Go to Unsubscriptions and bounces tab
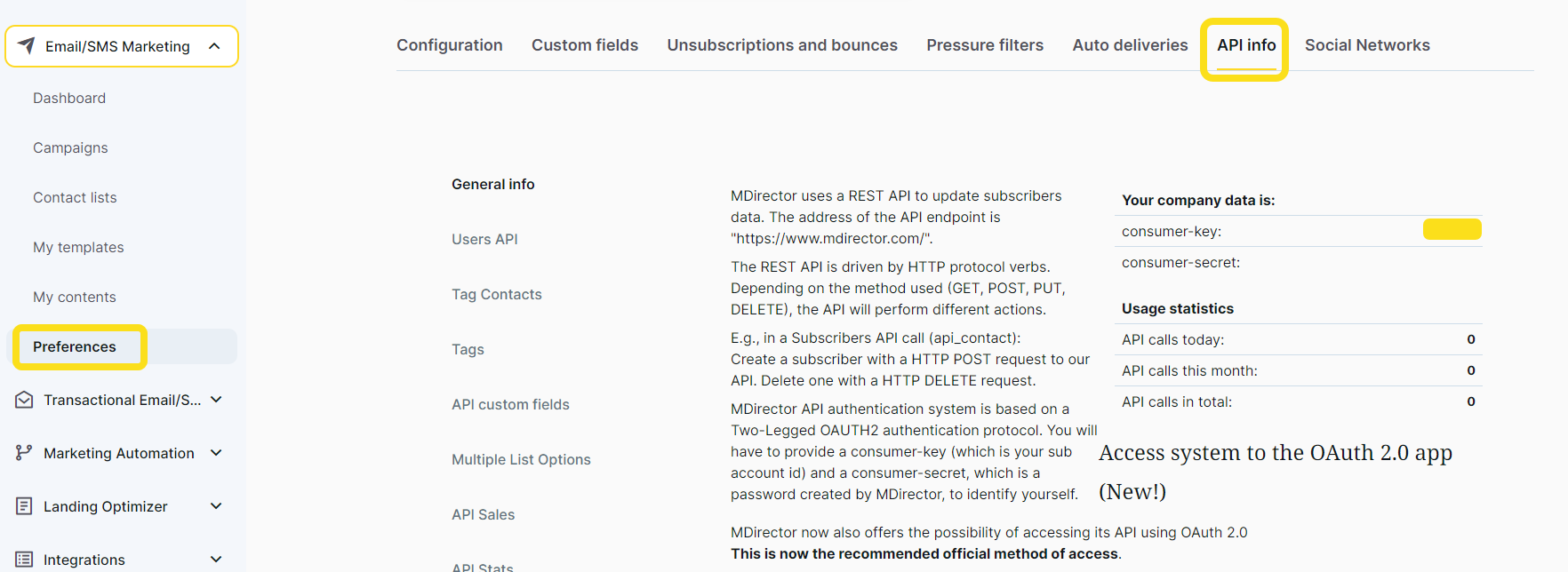Image resolution: width=1568 pixels, height=572 pixels. coord(782,45)
